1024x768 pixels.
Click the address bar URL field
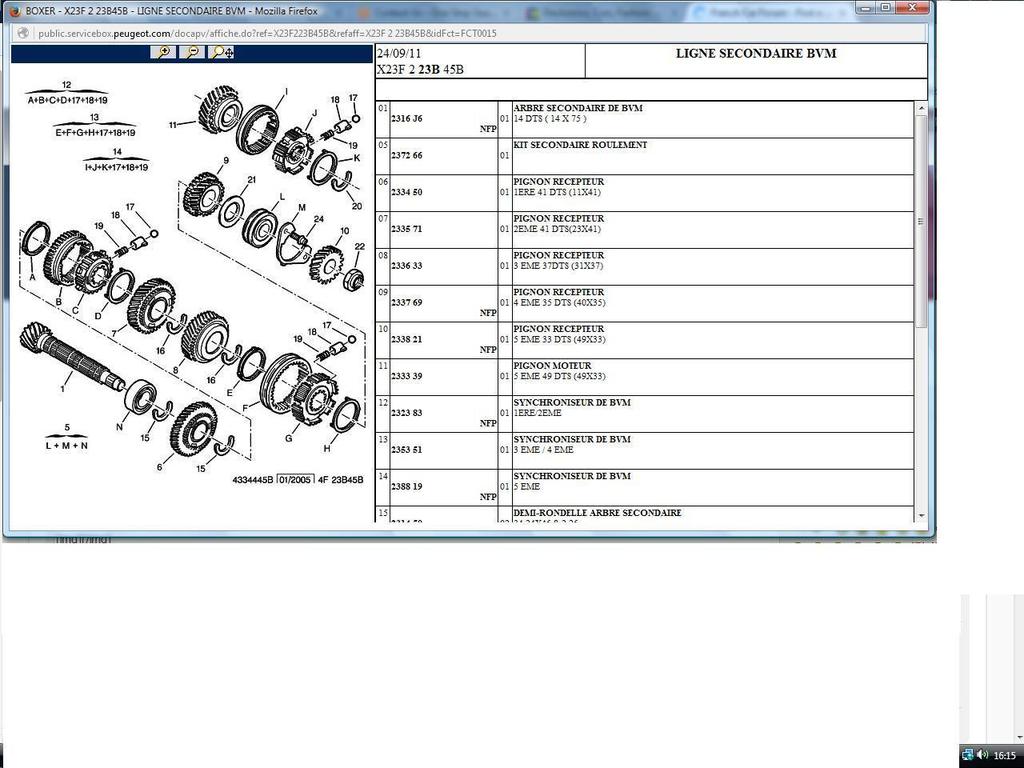470,33
